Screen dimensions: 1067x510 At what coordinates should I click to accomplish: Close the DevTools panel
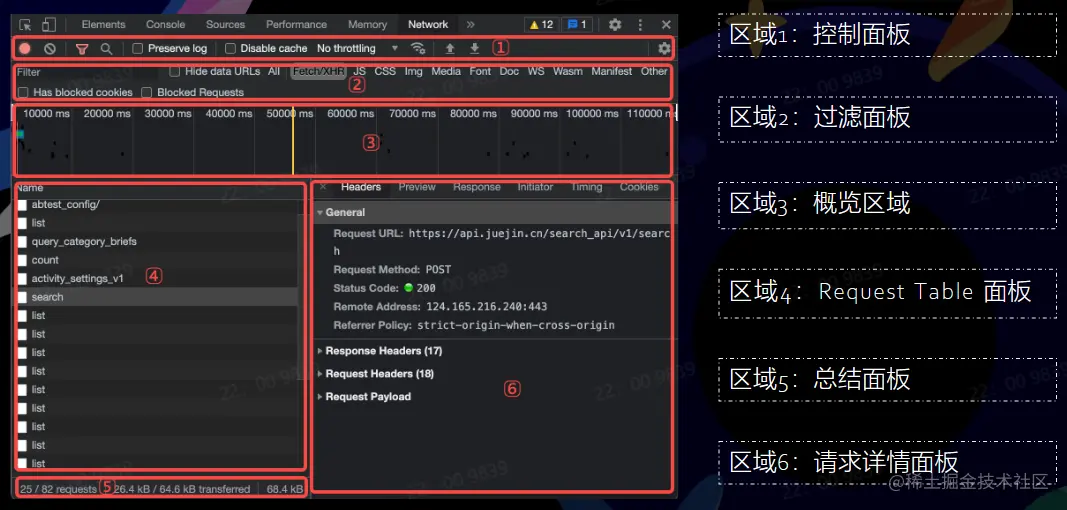[x=666, y=25]
